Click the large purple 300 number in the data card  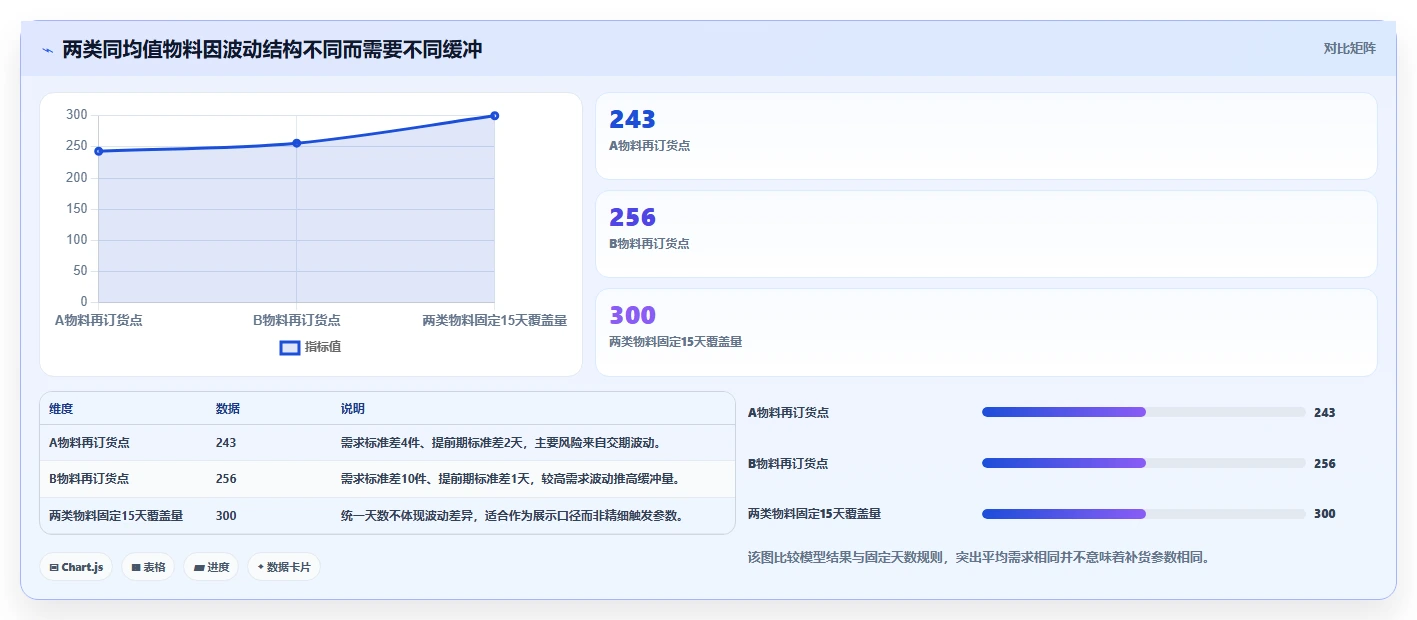tap(632, 316)
